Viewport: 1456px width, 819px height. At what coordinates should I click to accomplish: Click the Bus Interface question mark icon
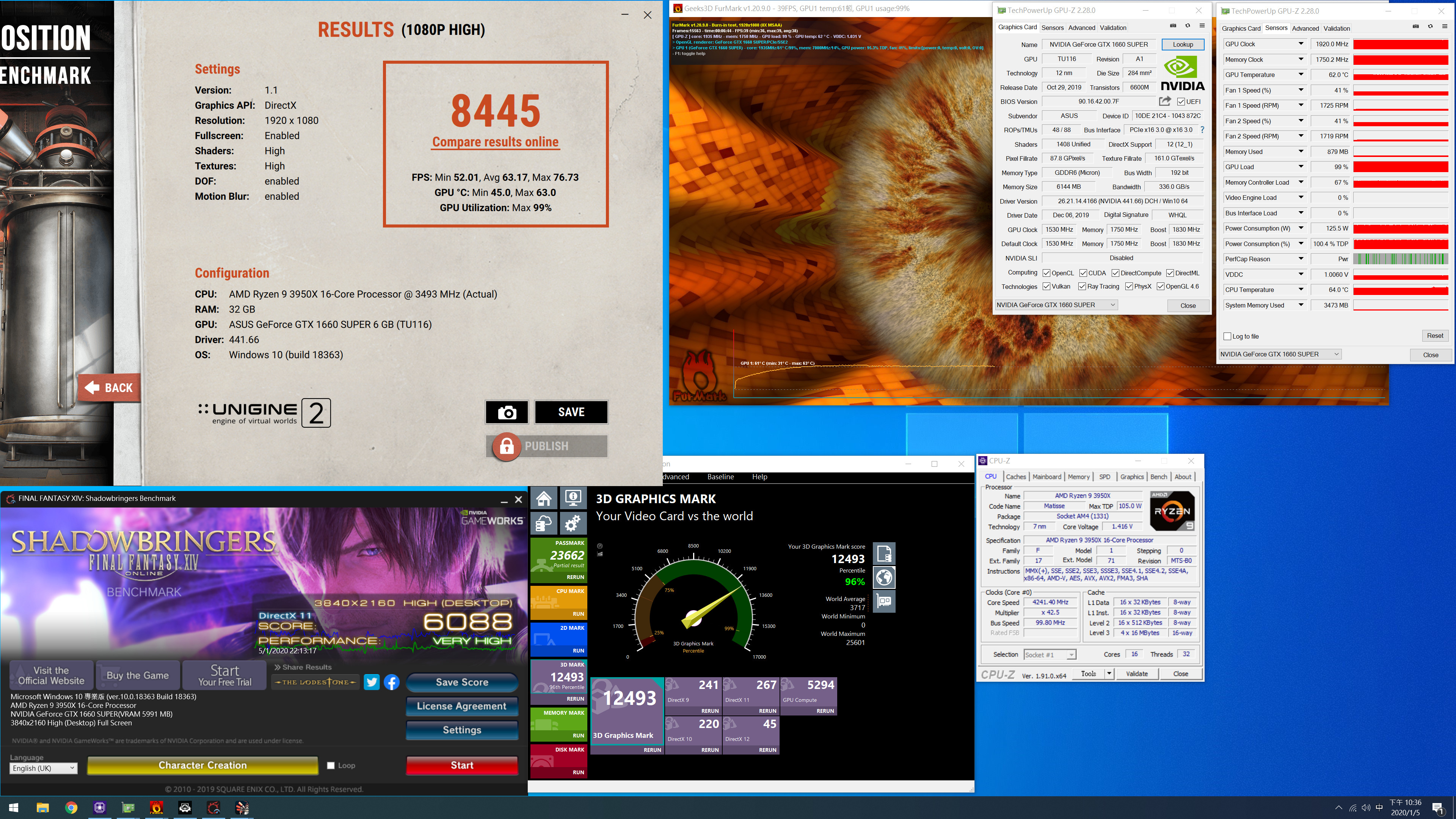click(x=1202, y=130)
